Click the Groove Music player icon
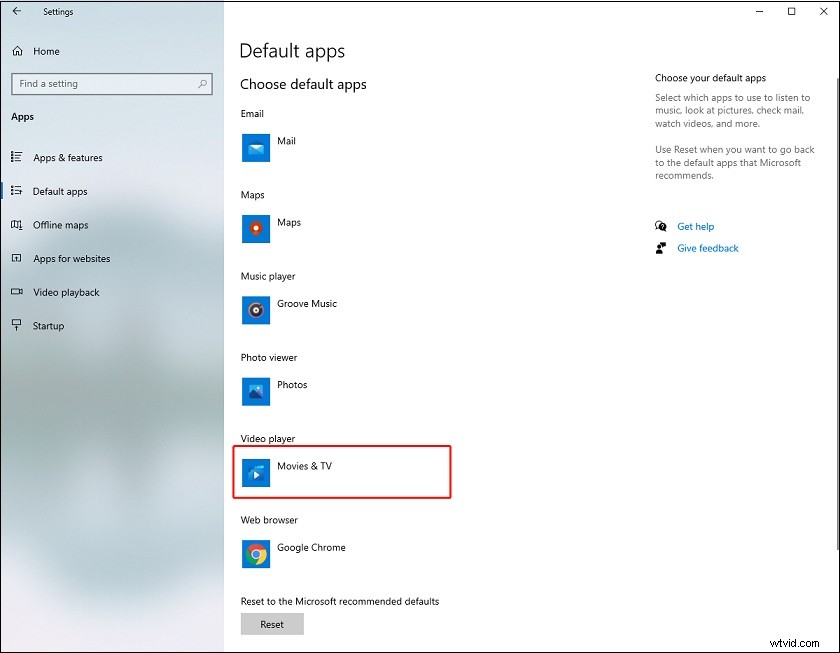This screenshot has width=840, height=653. click(256, 310)
